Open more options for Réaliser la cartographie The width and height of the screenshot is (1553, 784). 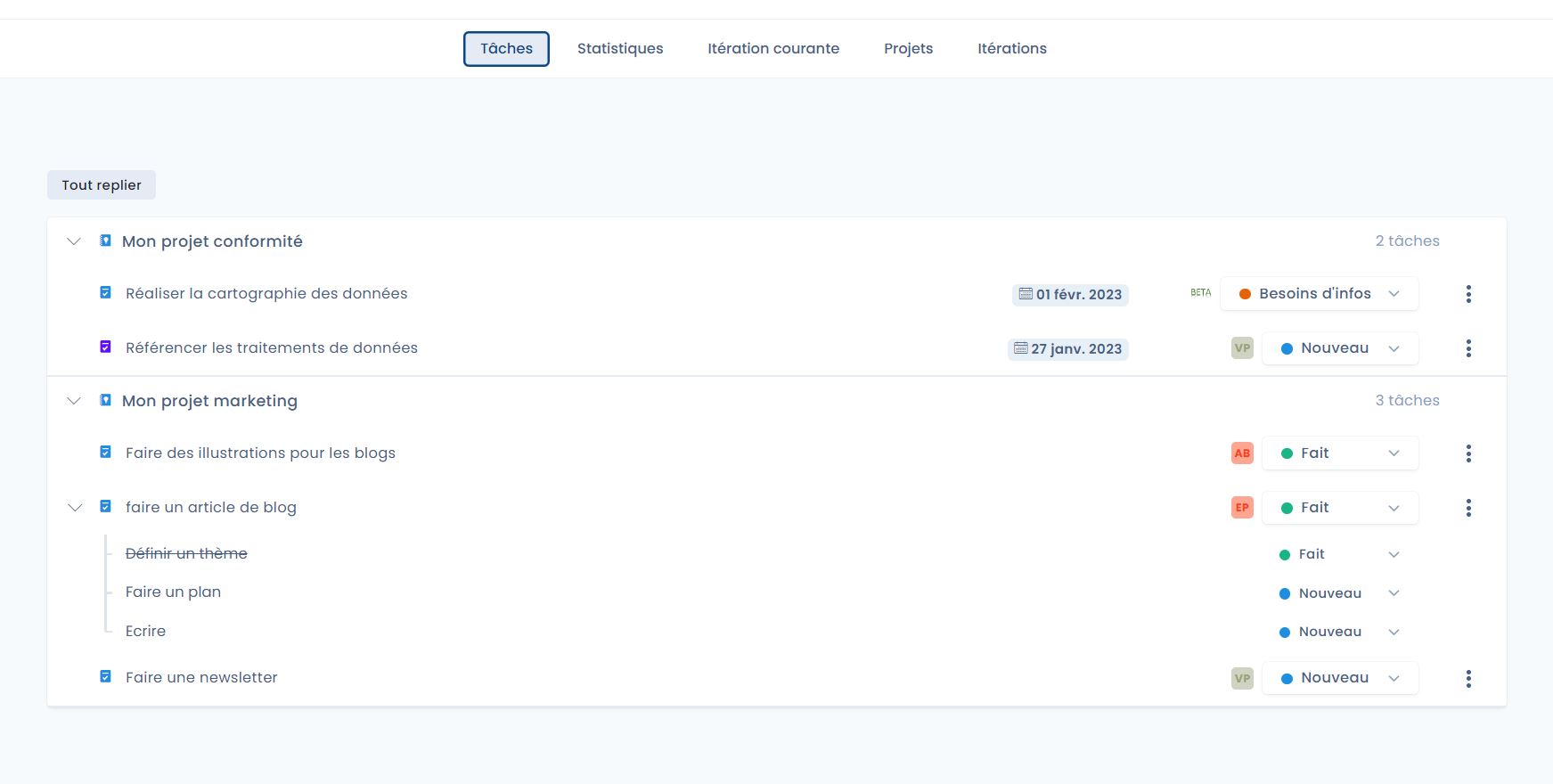[1468, 294]
